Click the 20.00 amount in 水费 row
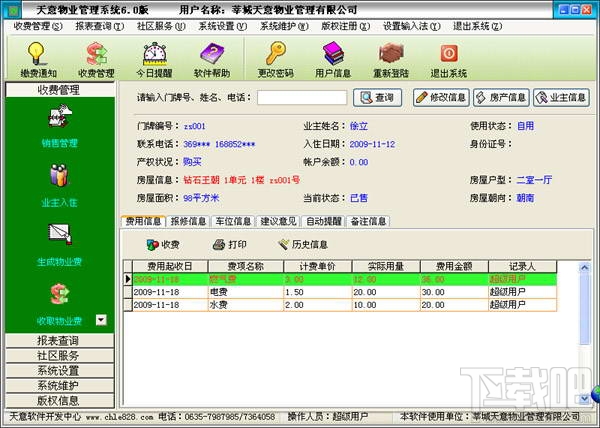Viewport: 600px width, 428px height. [454, 305]
